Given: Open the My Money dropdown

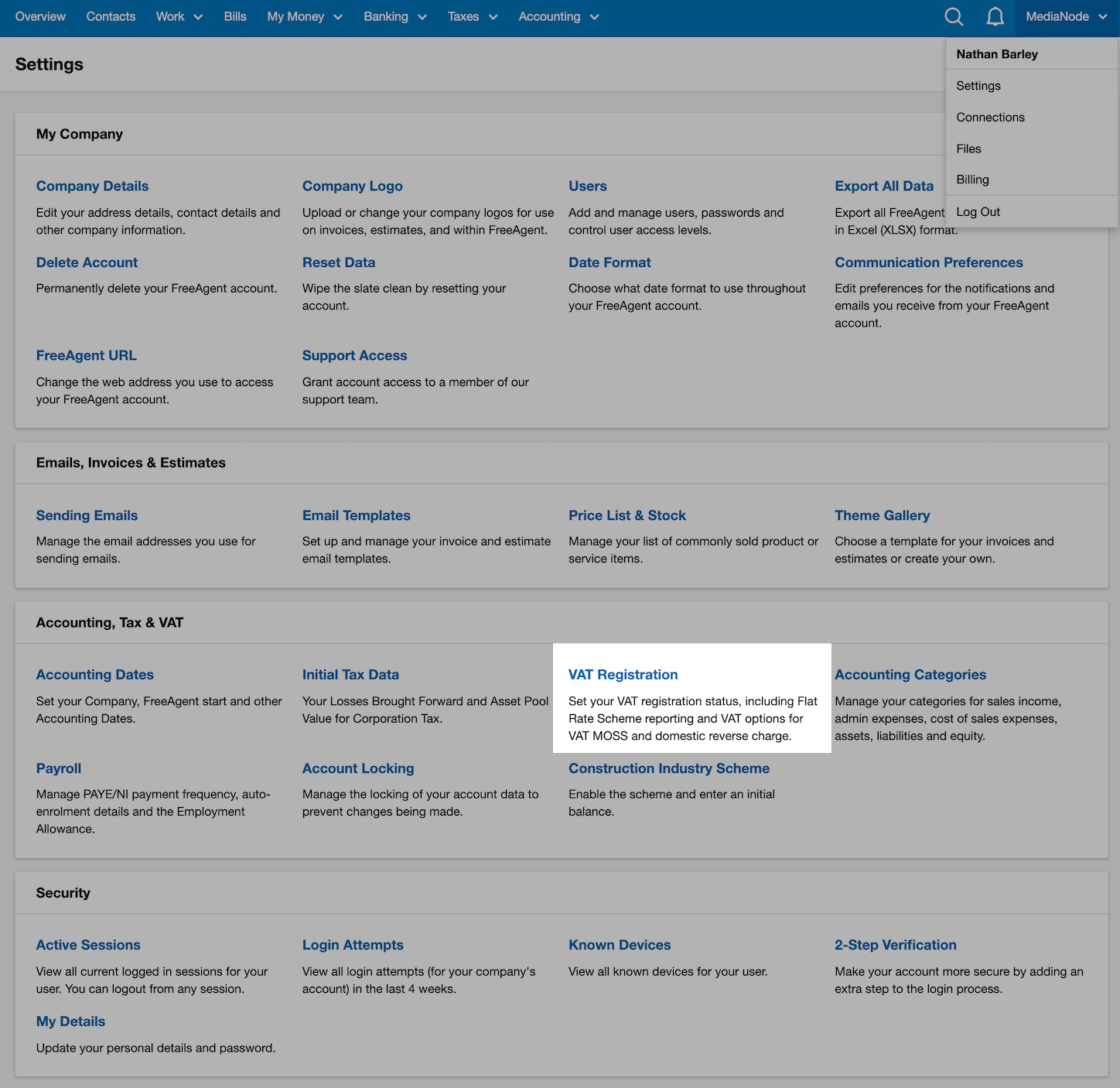Looking at the screenshot, I should (304, 16).
